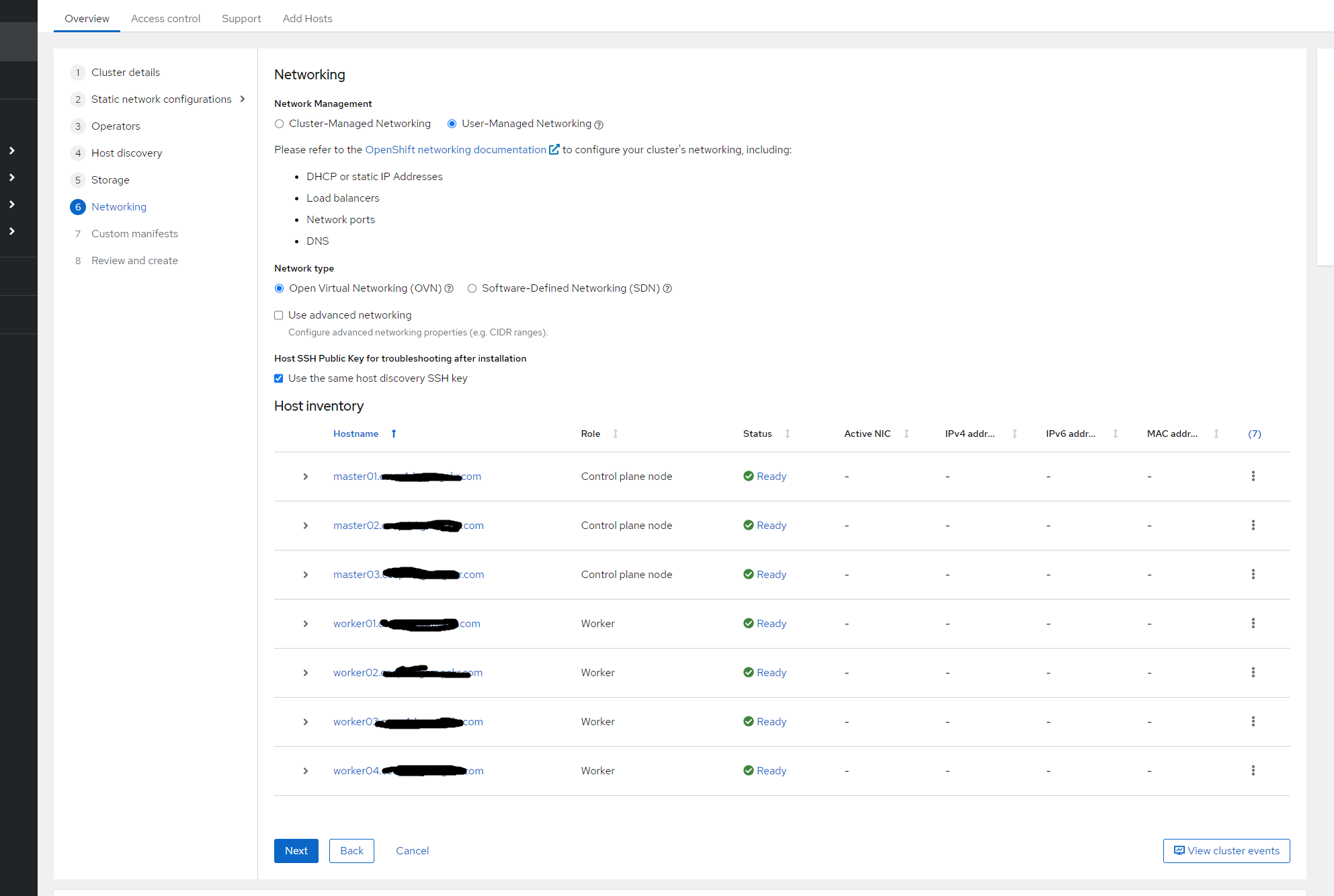
Task: Expand worker01 host row details
Action: (x=305, y=624)
